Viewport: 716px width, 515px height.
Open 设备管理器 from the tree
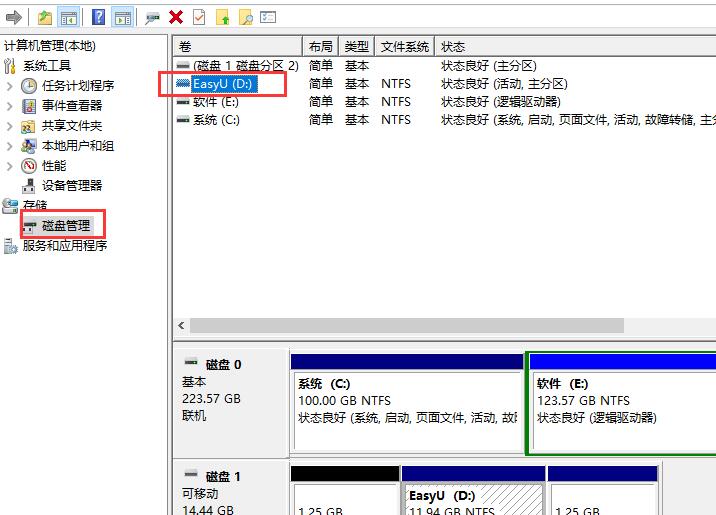[x=72, y=185]
